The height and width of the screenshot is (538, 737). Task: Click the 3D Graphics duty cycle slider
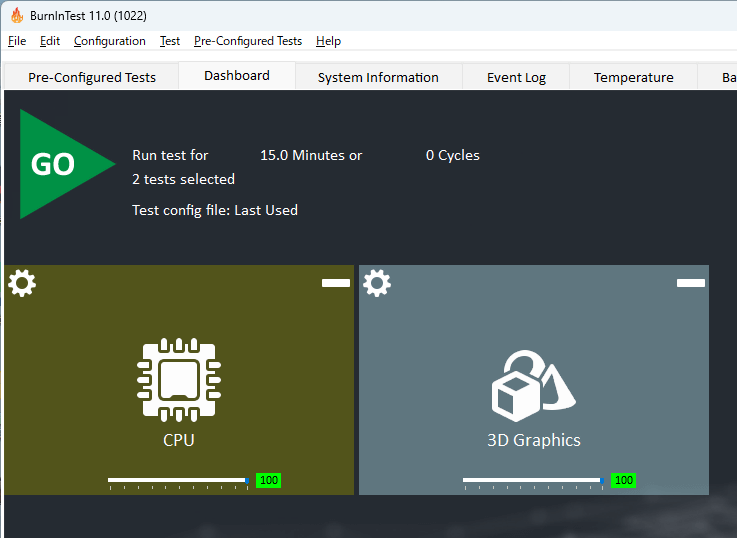tap(532, 481)
